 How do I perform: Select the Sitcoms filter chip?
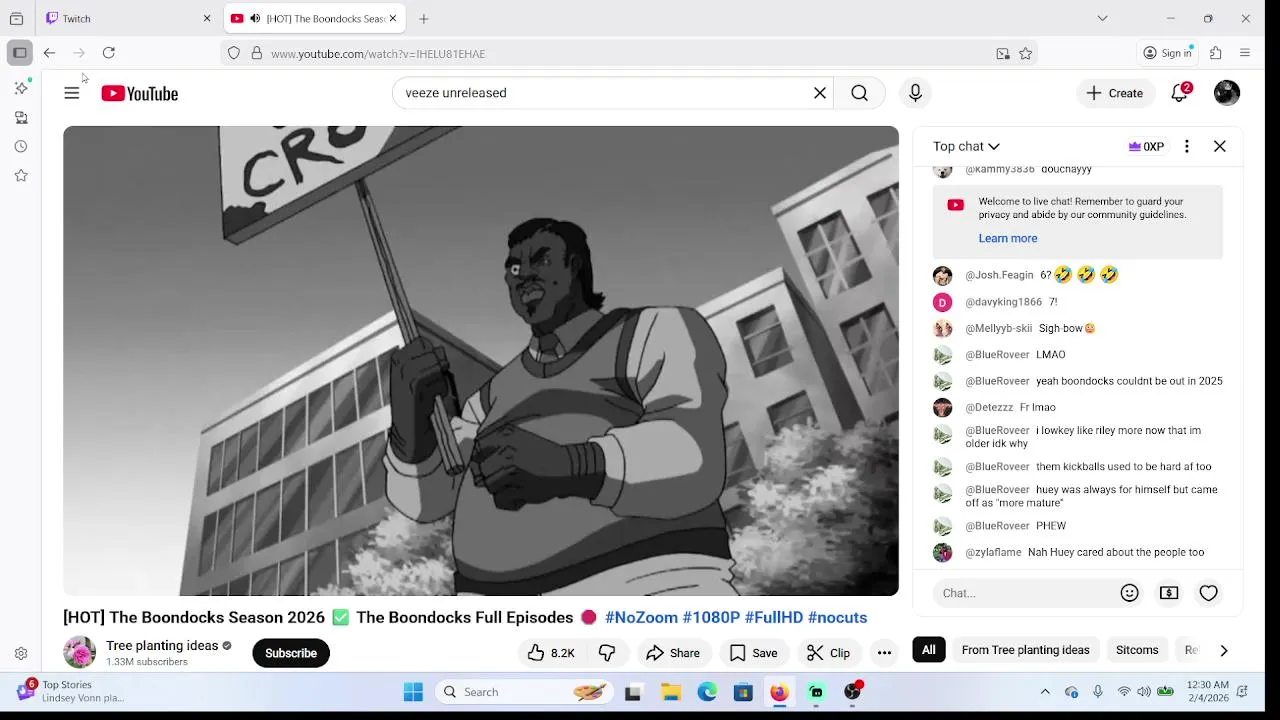[1137, 650]
